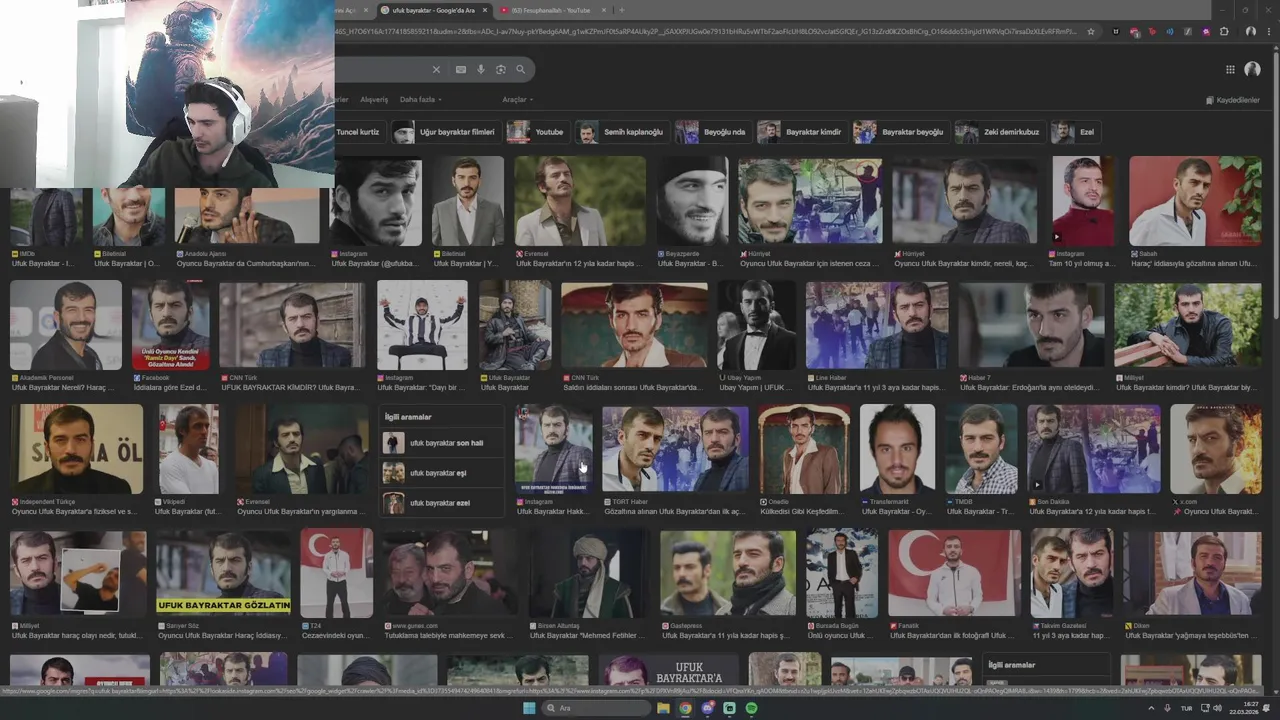The width and height of the screenshot is (1280, 720).
Task: Click the Chrome address bar URL
Action: (x=705, y=31)
